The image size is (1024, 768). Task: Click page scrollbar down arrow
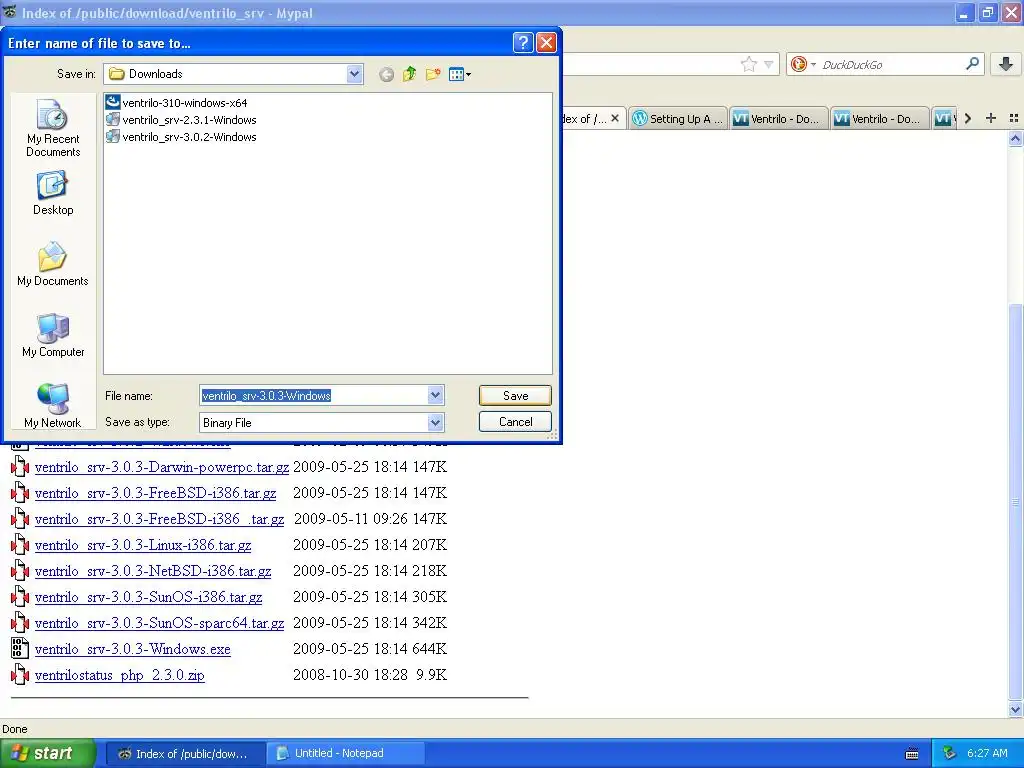[1015, 710]
